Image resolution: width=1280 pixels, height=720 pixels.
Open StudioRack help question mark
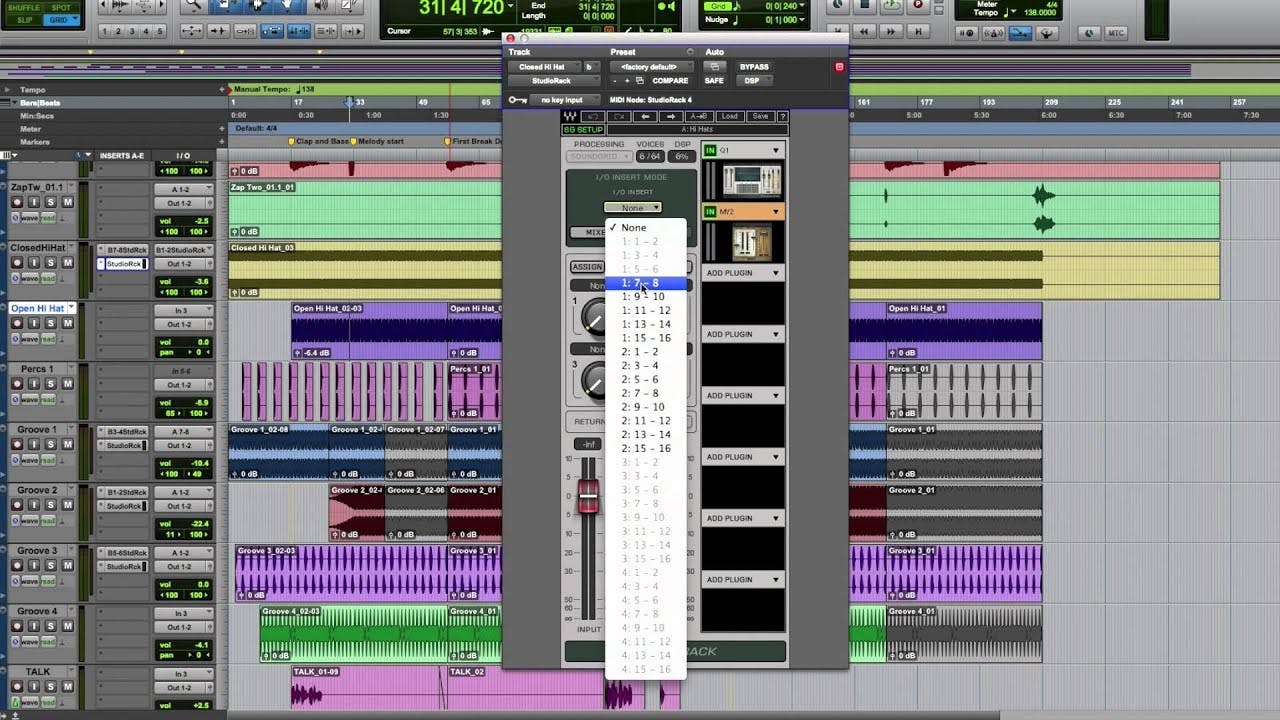[x=783, y=116]
